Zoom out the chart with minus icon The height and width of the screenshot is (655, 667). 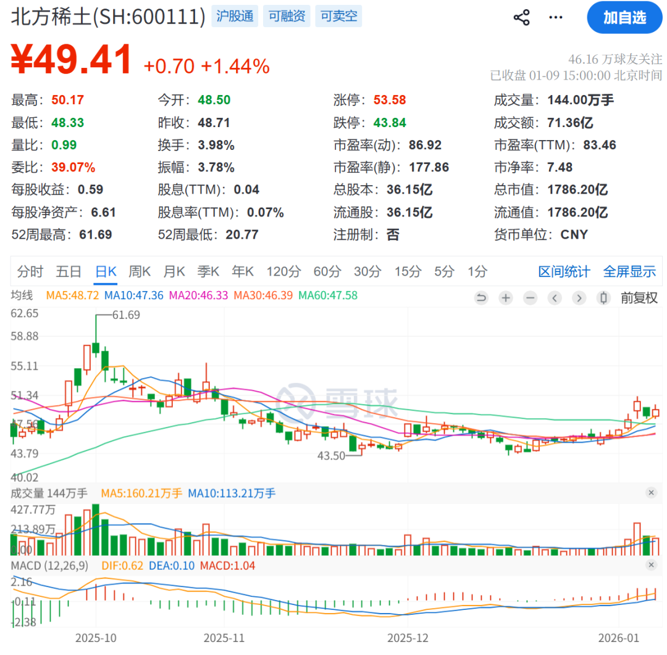529,297
